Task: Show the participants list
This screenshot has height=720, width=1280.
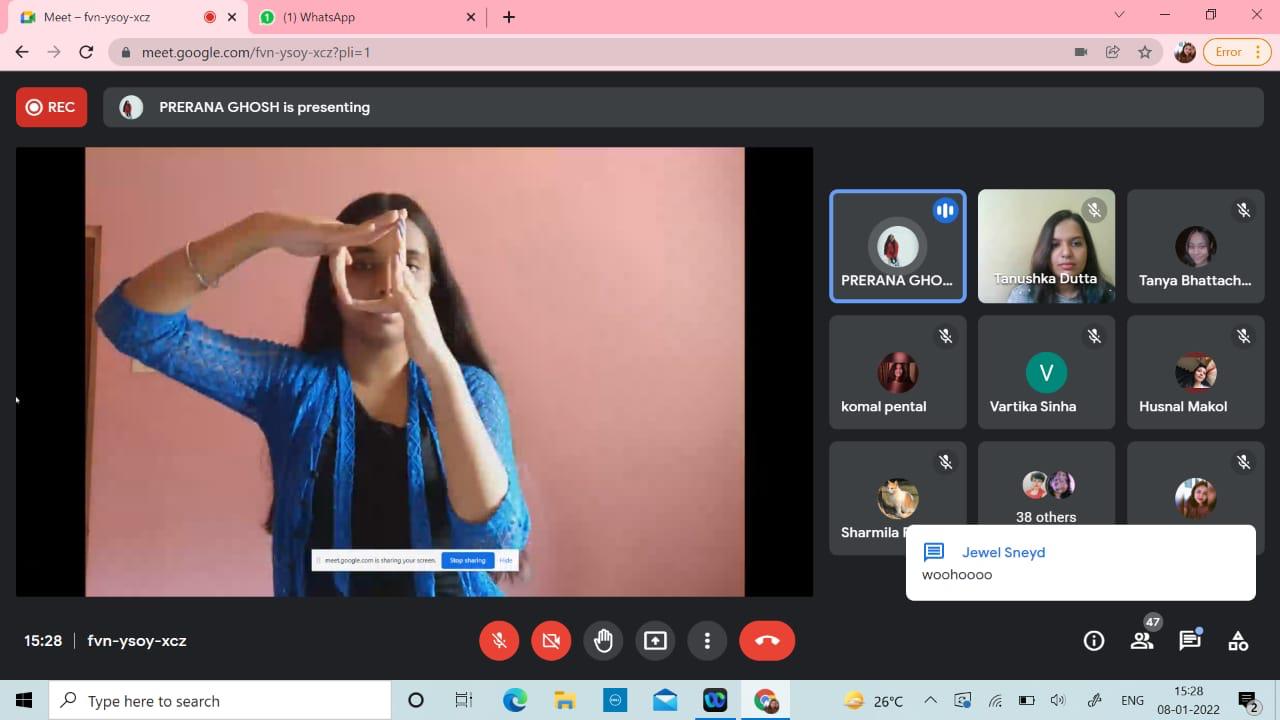Action: (1142, 641)
